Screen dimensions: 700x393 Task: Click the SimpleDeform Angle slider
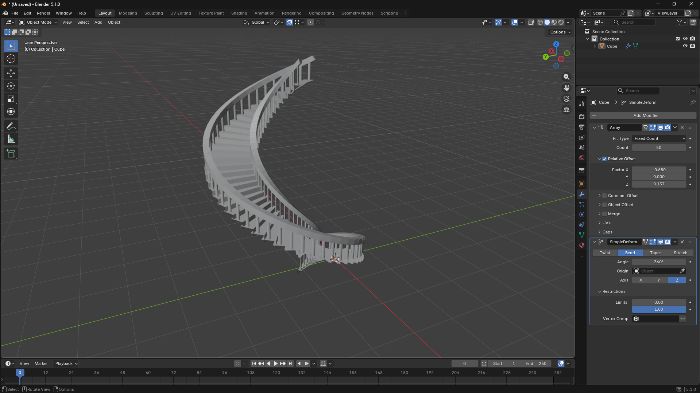[x=659, y=262]
